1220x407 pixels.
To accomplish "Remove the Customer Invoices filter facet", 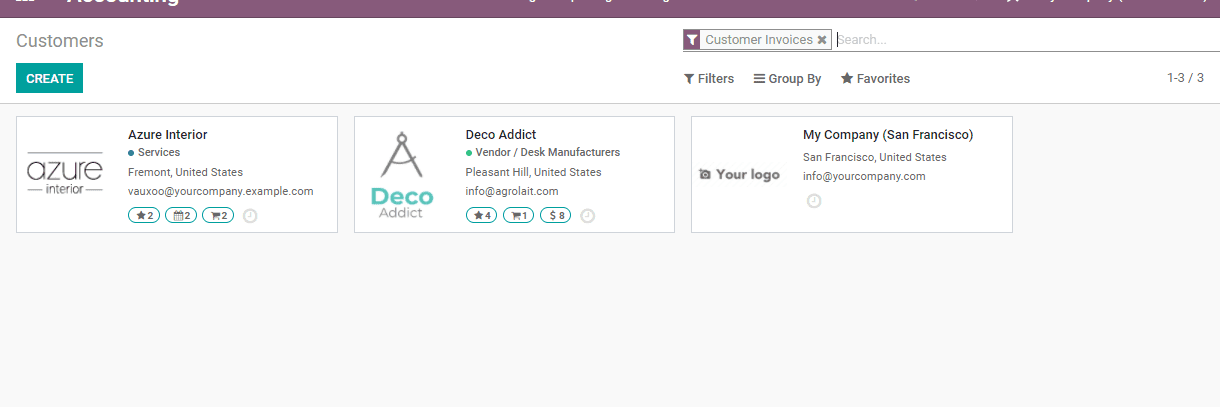I will click(822, 40).
